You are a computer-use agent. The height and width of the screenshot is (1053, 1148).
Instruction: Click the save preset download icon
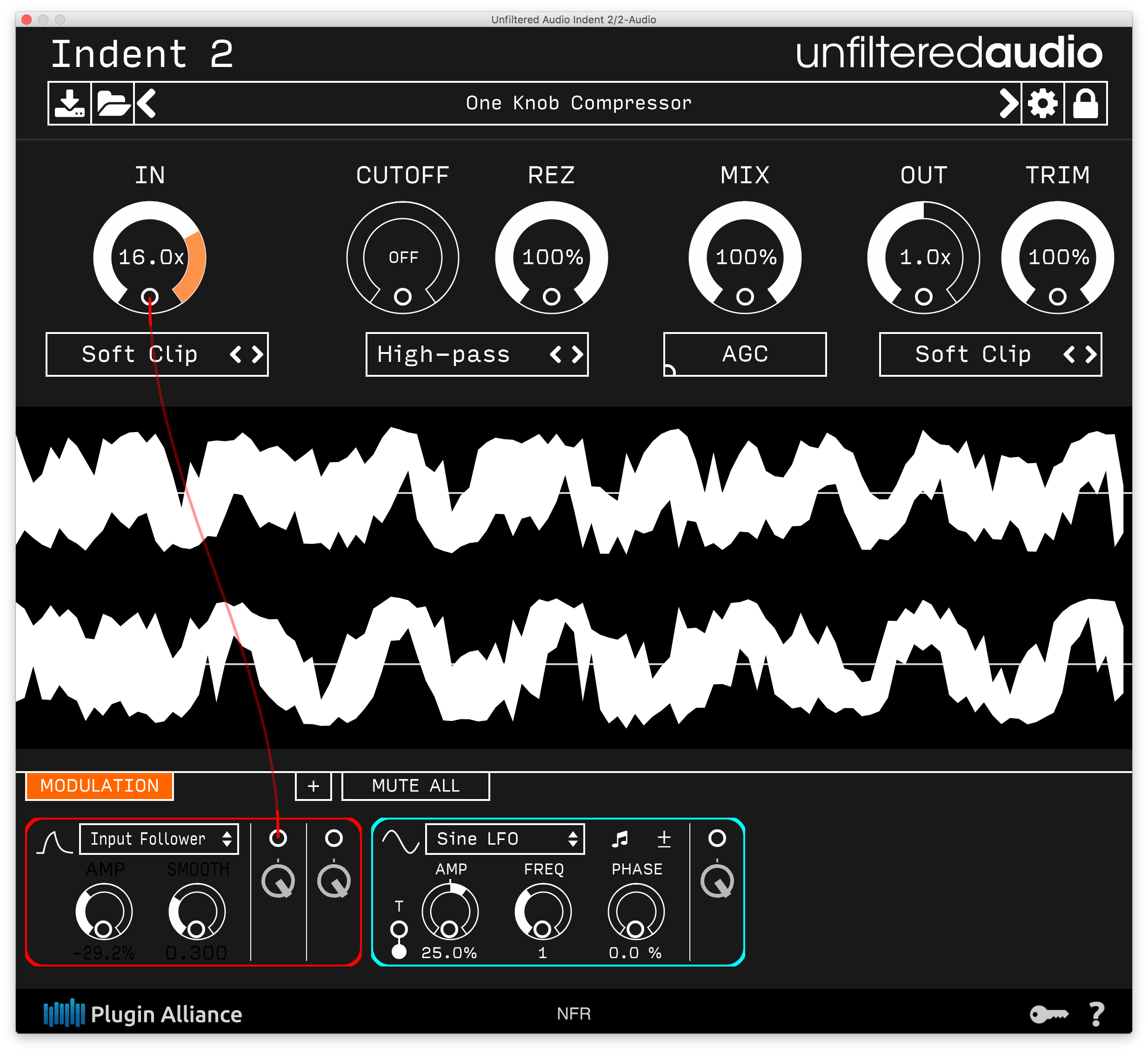69,103
